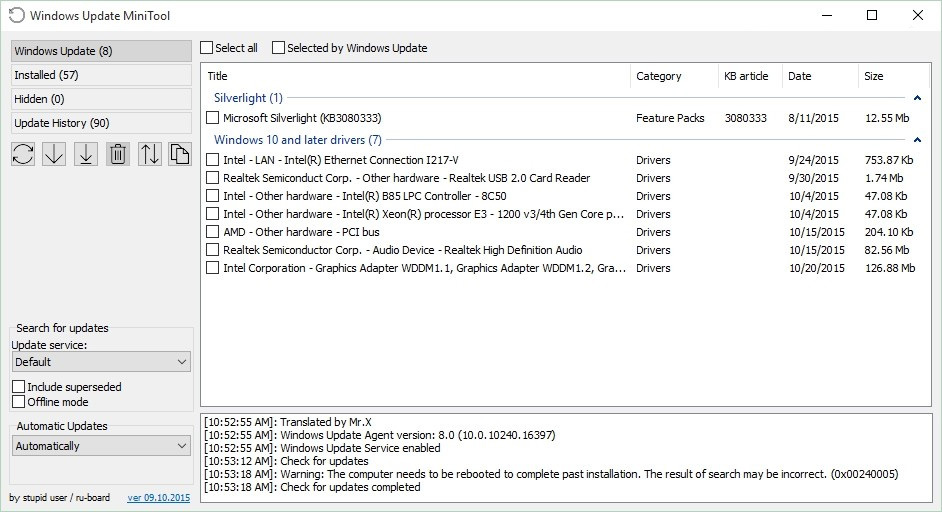This screenshot has height=512, width=942.
Task: Check Realtek USB 2.0 Card Reader driver
Action: (x=212, y=178)
